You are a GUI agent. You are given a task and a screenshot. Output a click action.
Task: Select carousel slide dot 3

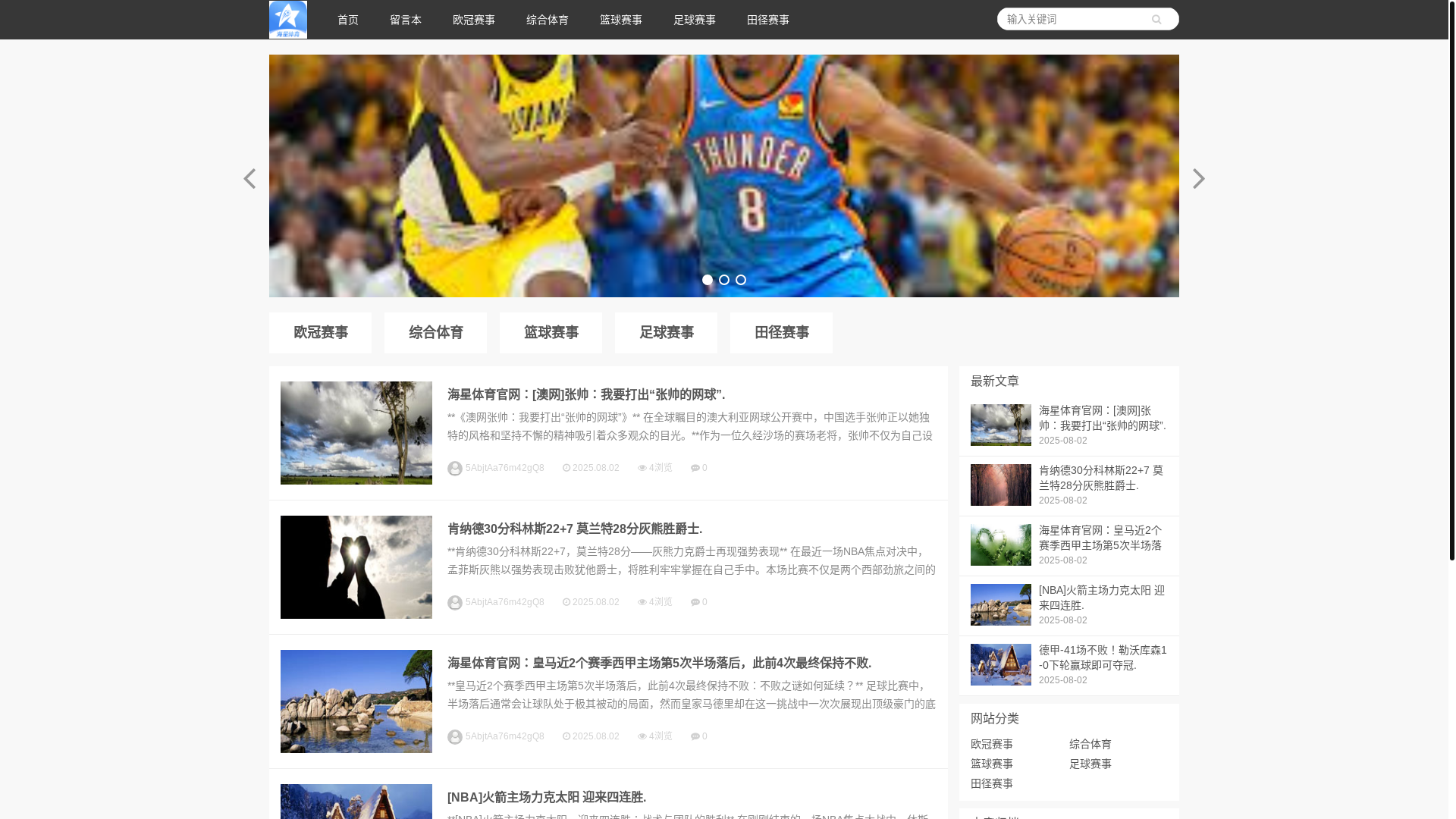point(741,280)
